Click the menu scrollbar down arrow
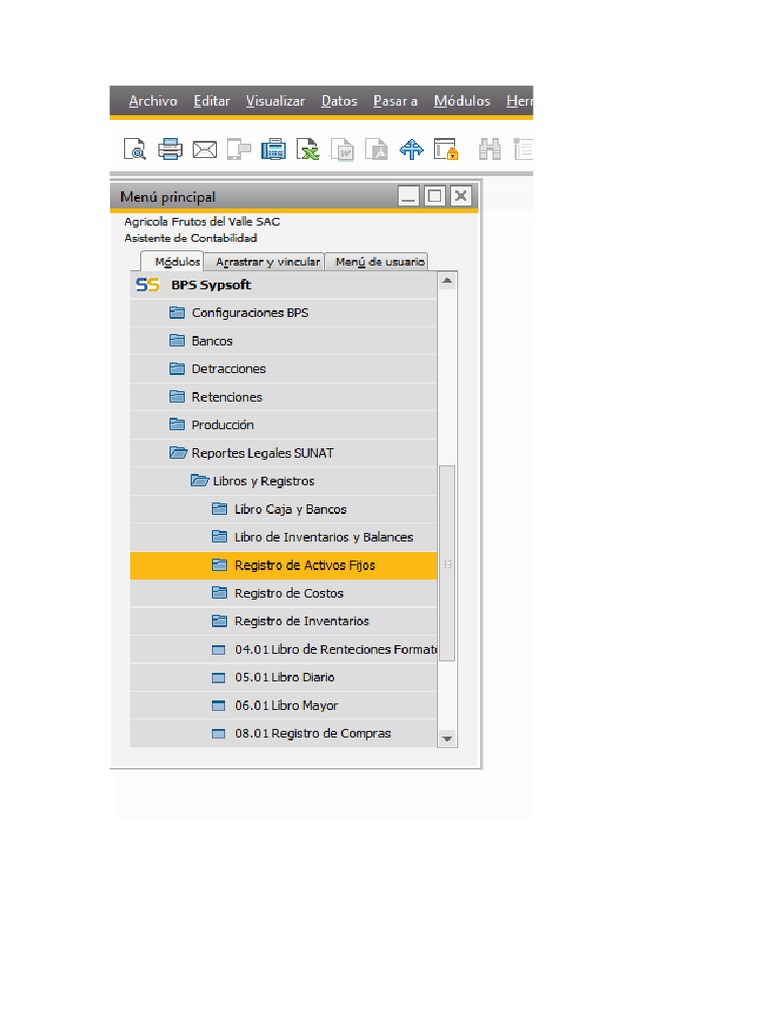This screenshot has width=768, height=1024. pyautogui.click(x=447, y=739)
